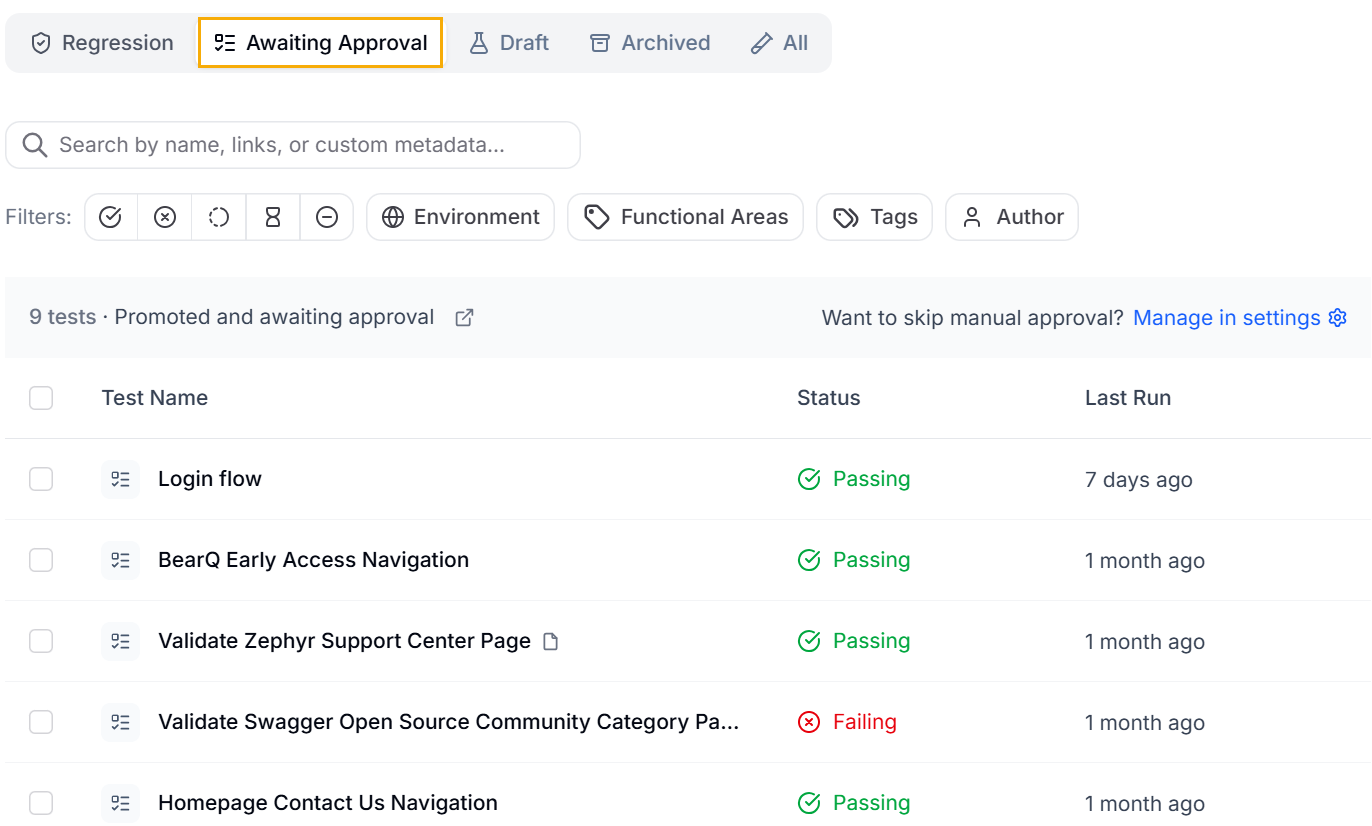Click the Last Run column header

1128,398
